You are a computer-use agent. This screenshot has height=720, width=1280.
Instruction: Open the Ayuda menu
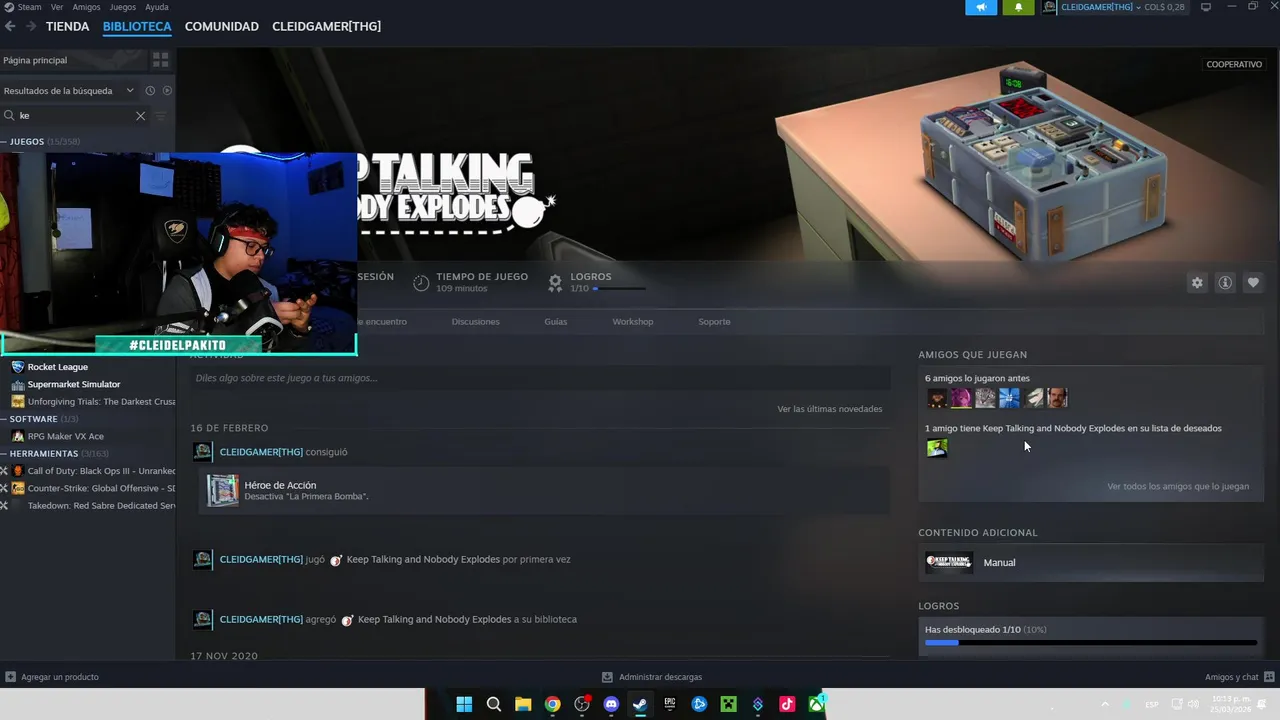pyautogui.click(x=157, y=7)
